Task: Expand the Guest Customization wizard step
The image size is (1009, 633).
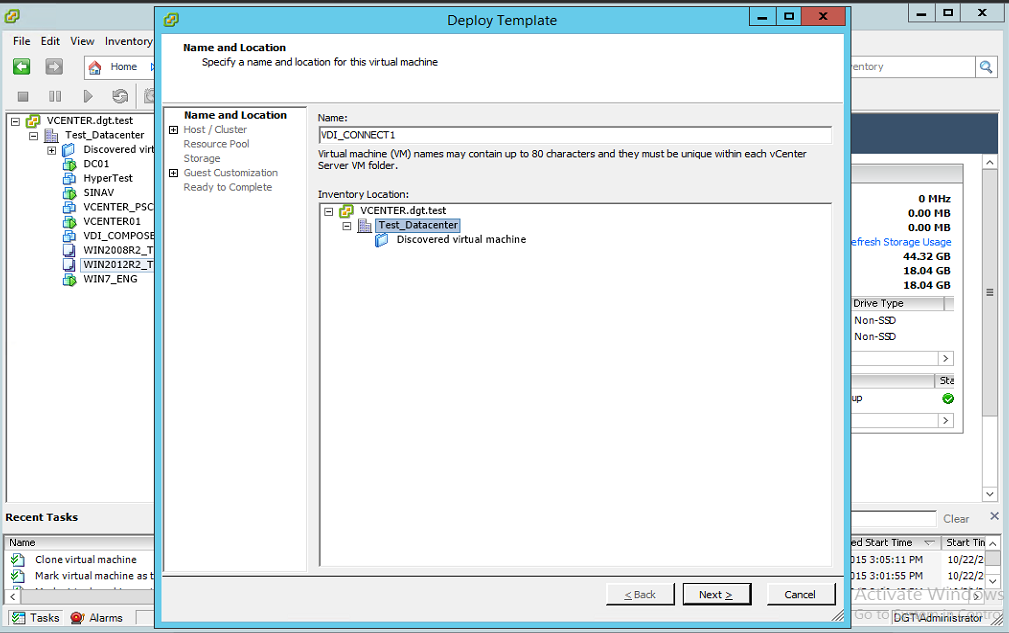Action: tap(173, 173)
